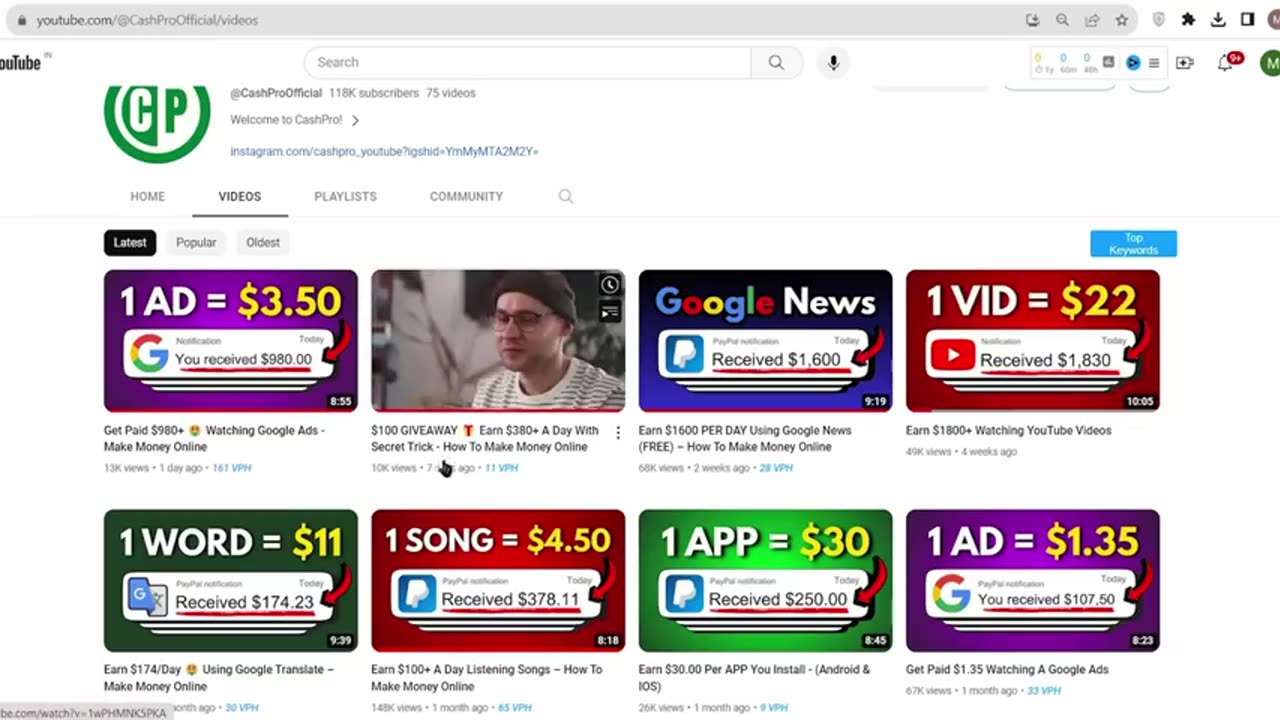Click the 28 VPH stat

click(x=776, y=468)
